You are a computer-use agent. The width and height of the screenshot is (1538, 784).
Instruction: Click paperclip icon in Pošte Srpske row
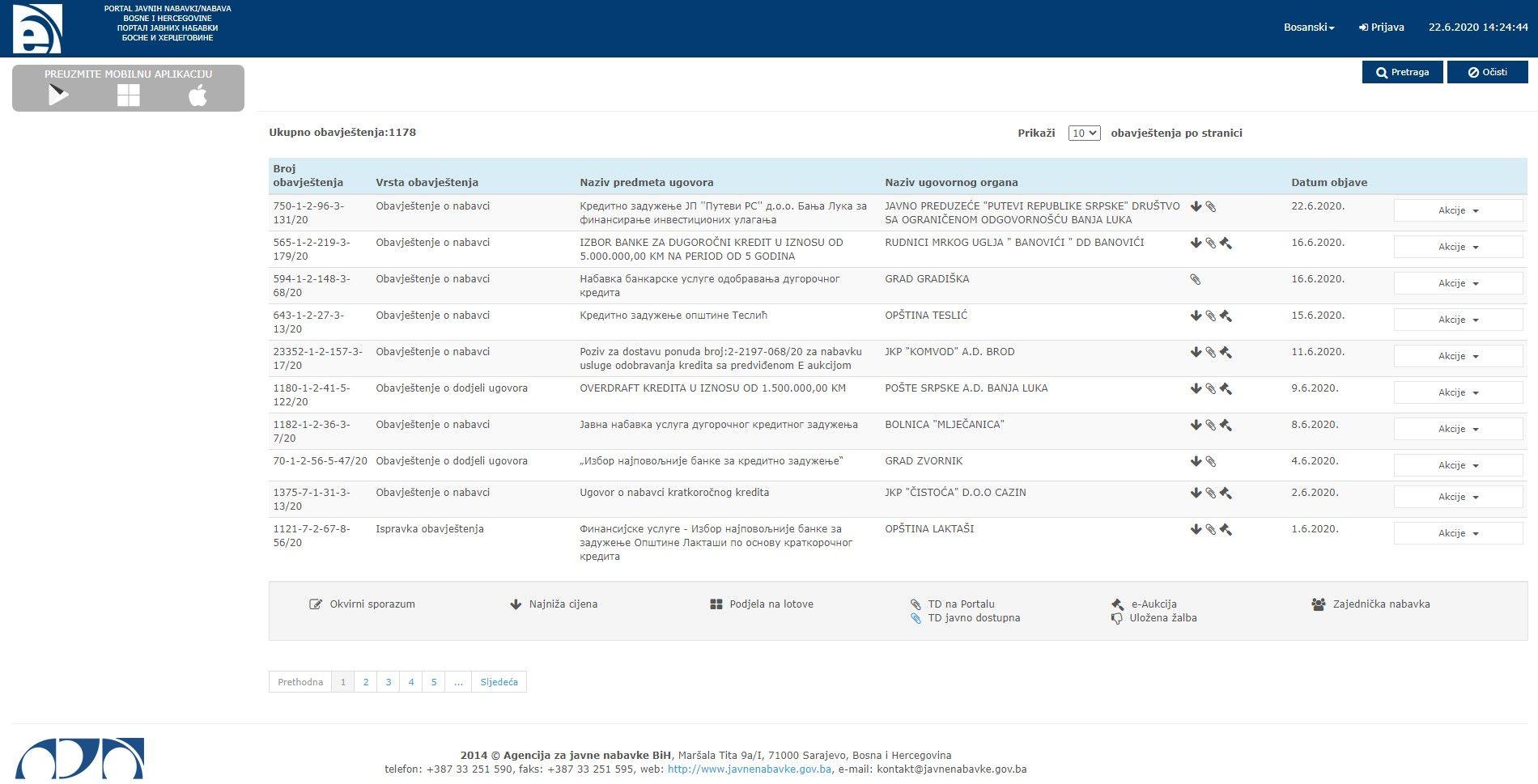coord(1210,388)
